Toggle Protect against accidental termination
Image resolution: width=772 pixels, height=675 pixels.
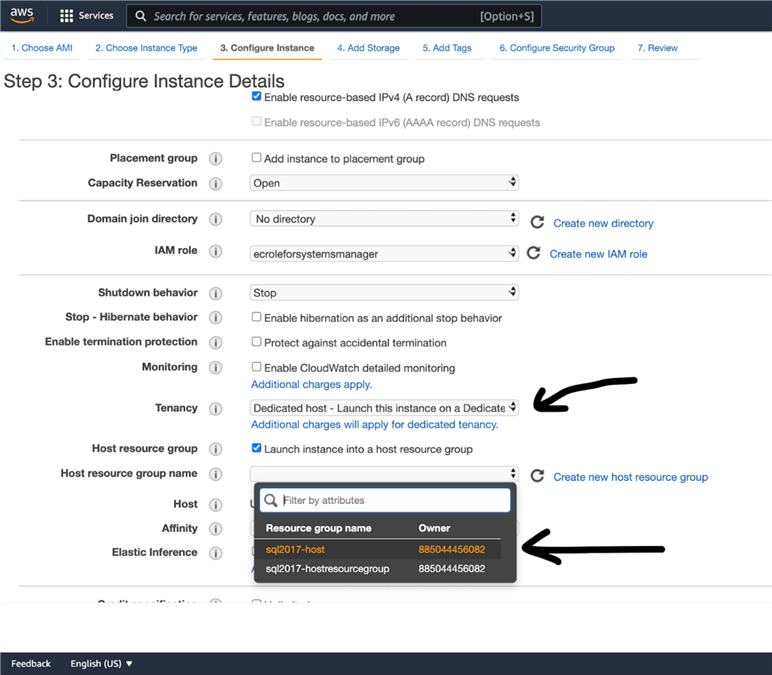click(257, 342)
